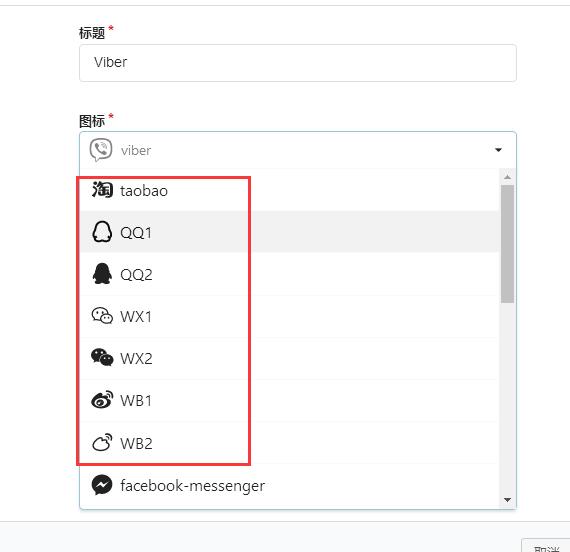Select the facebook-messenger text entry
The image size is (570, 552).
click(193, 485)
